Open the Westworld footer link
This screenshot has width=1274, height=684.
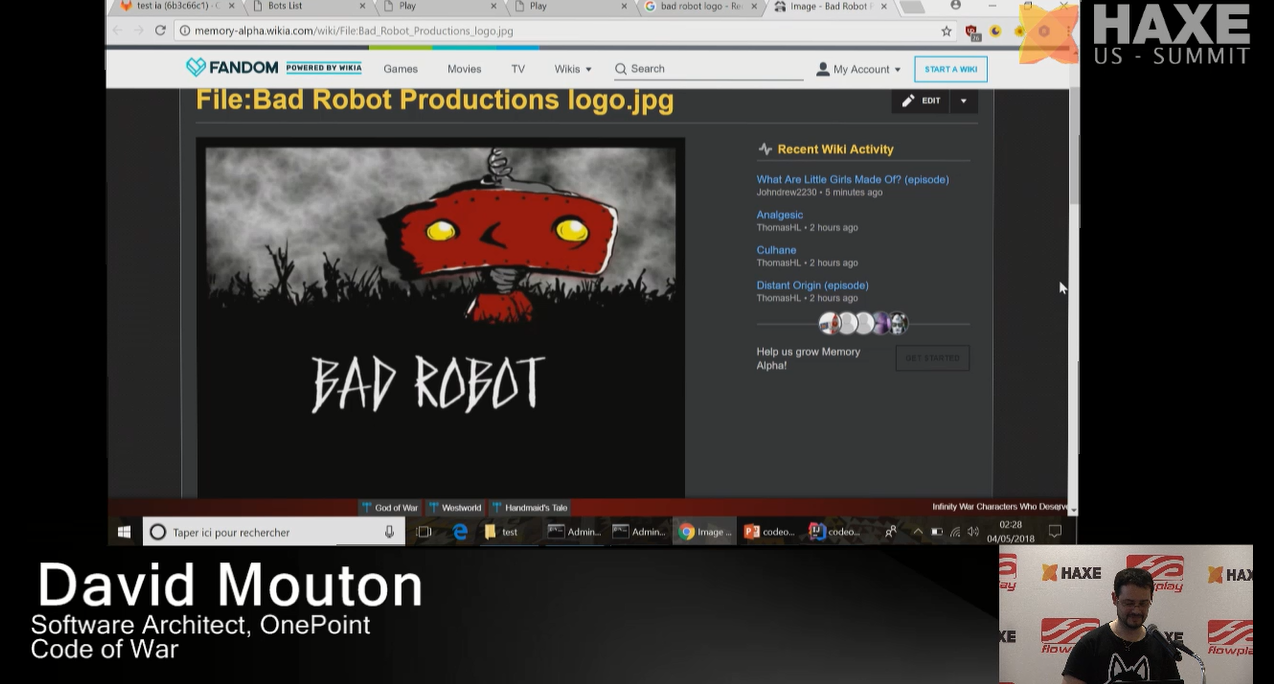[x=455, y=508]
